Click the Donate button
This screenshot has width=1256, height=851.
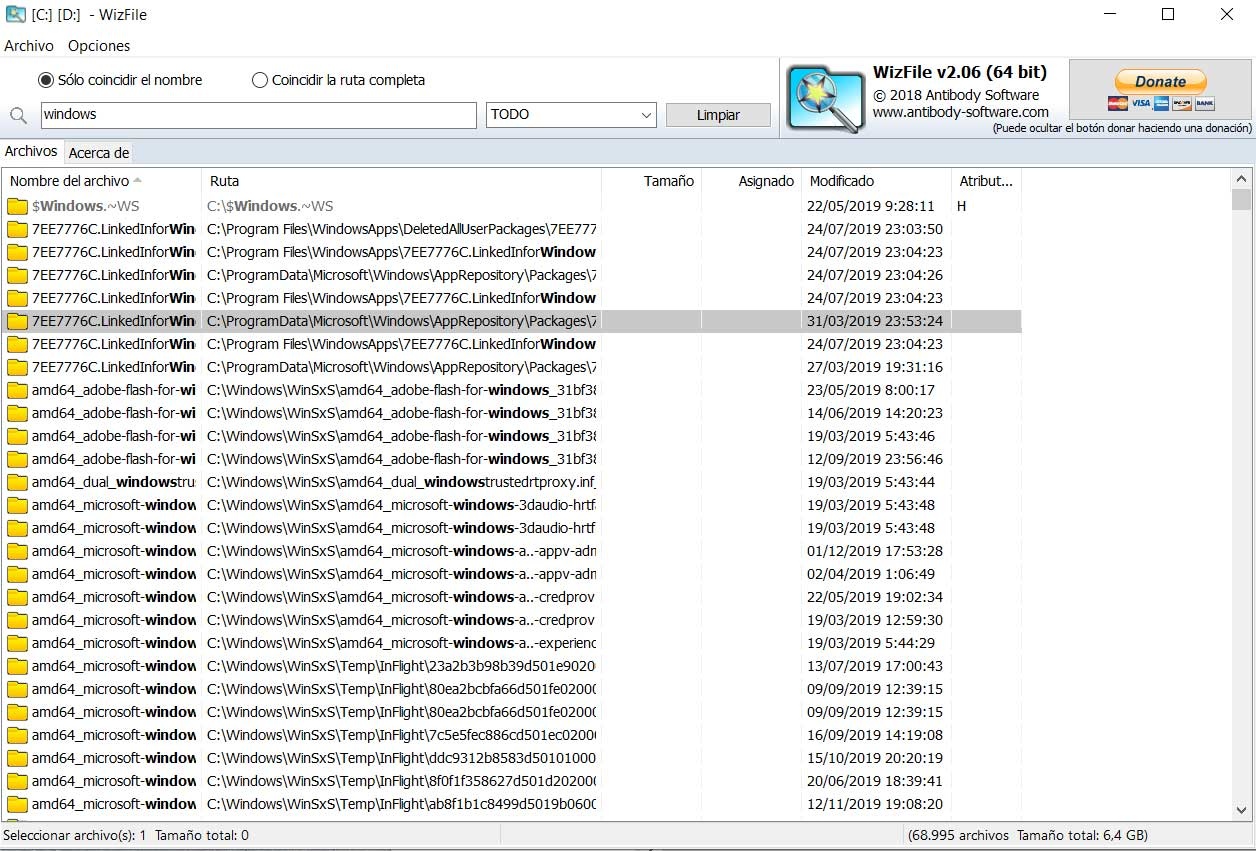coord(1161,82)
